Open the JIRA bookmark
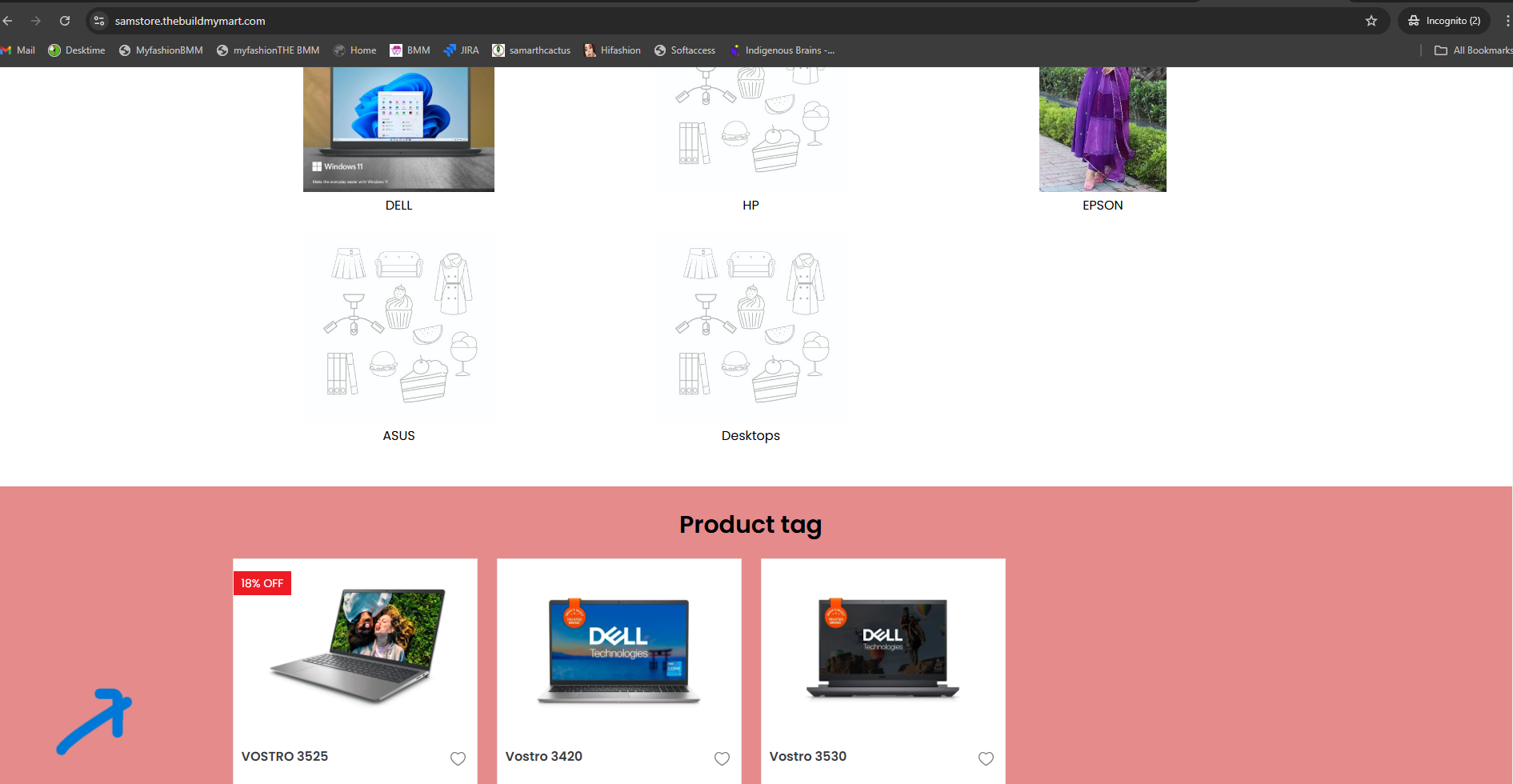Image resolution: width=1513 pixels, height=784 pixels. pos(461,50)
